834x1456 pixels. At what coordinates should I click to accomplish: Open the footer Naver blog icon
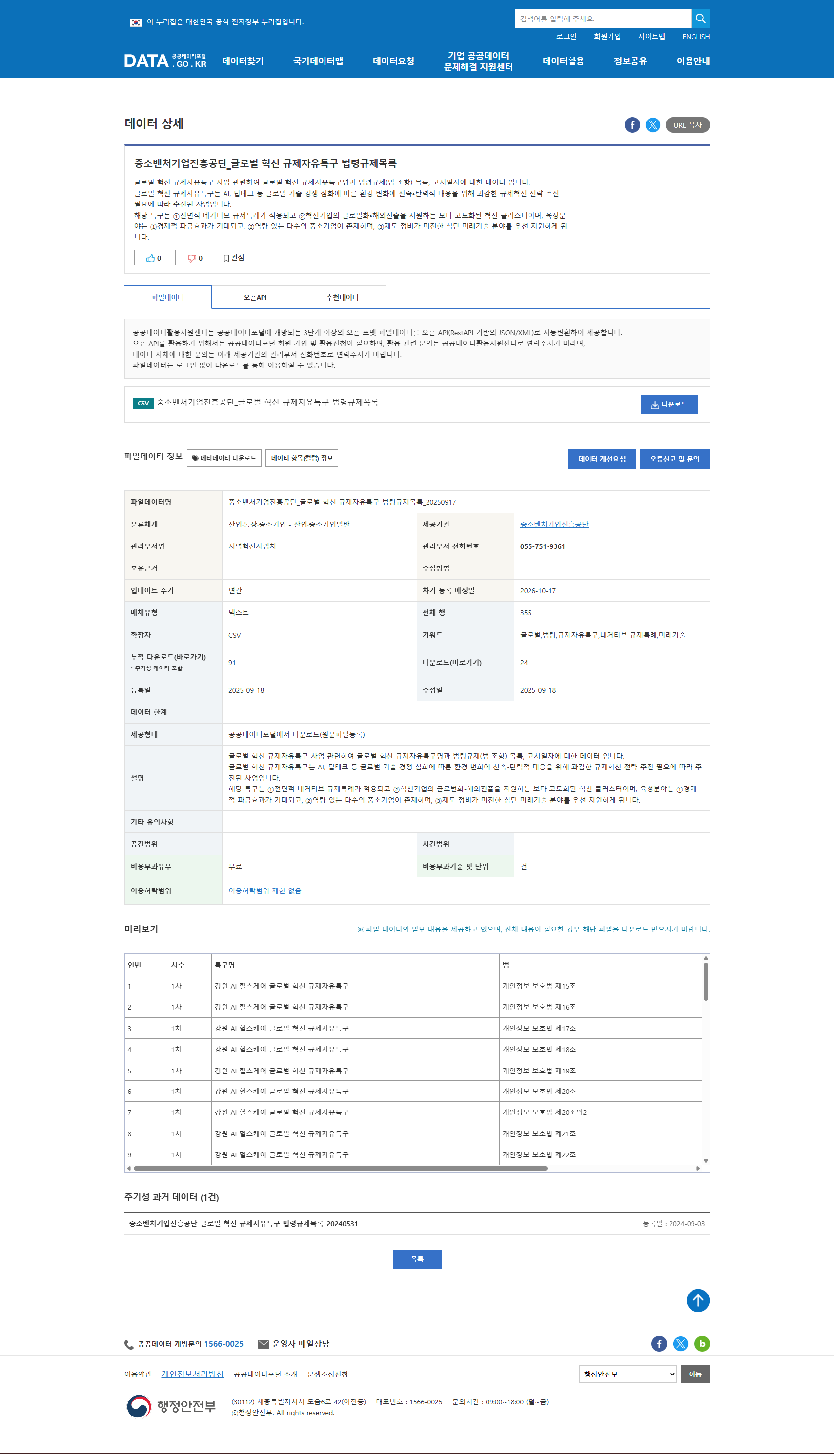point(702,1343)
